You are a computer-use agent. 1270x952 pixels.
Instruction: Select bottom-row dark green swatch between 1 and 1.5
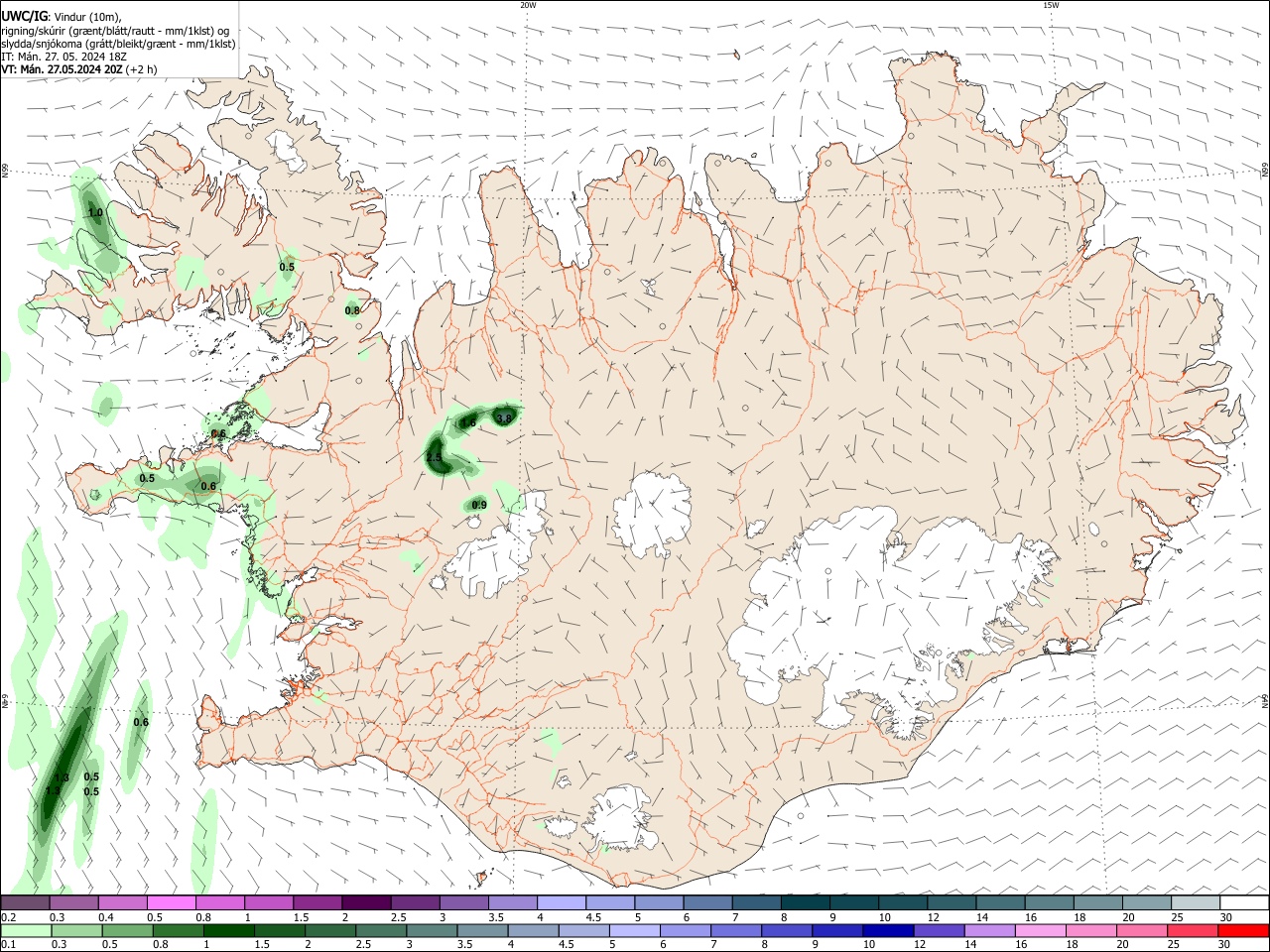[228, 930]
